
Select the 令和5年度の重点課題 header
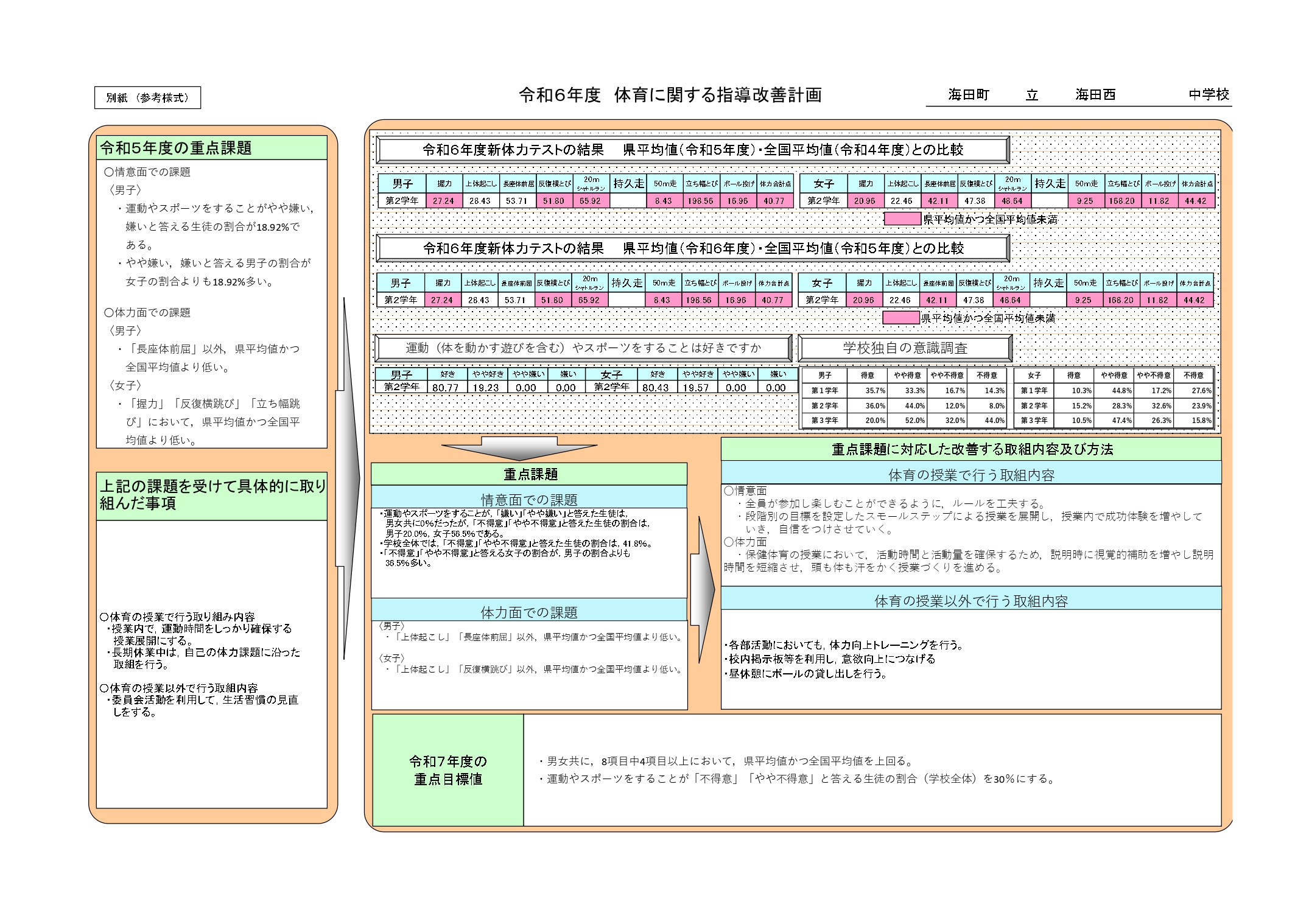[212, 148]
